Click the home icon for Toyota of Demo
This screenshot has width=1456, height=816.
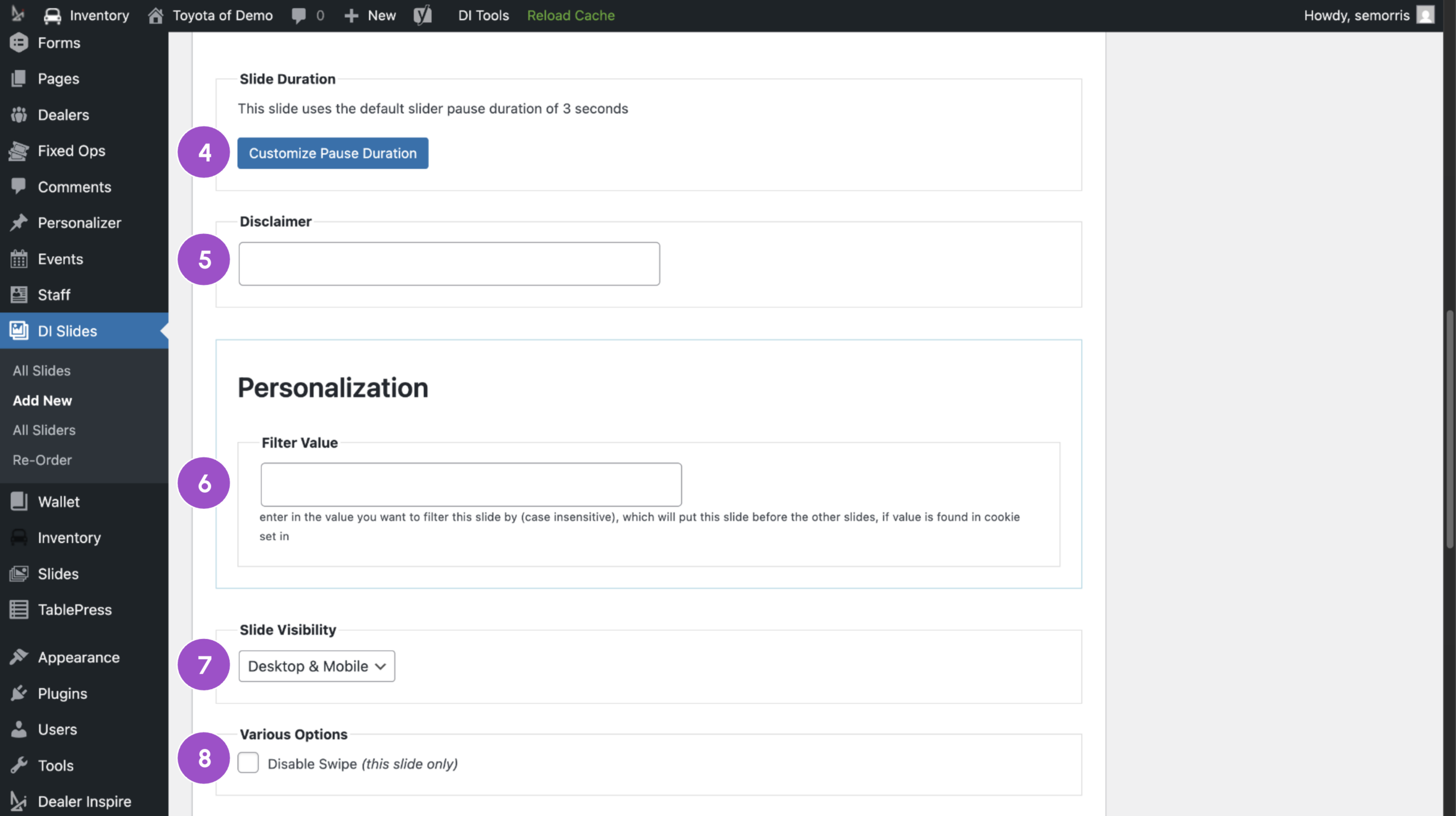pyautogui.click(x=156, y=15)
